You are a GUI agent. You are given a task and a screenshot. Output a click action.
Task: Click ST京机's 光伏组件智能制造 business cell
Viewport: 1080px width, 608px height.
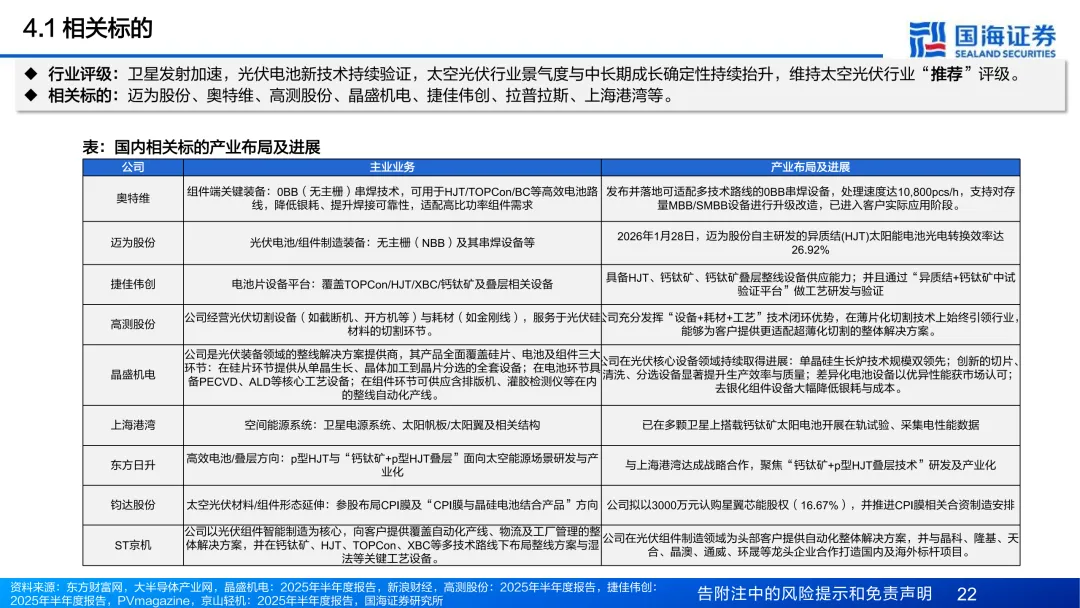pos(392,545)
